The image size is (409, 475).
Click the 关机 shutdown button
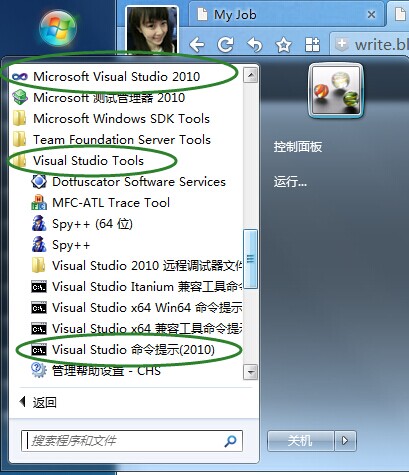click(x=300, y=441)
